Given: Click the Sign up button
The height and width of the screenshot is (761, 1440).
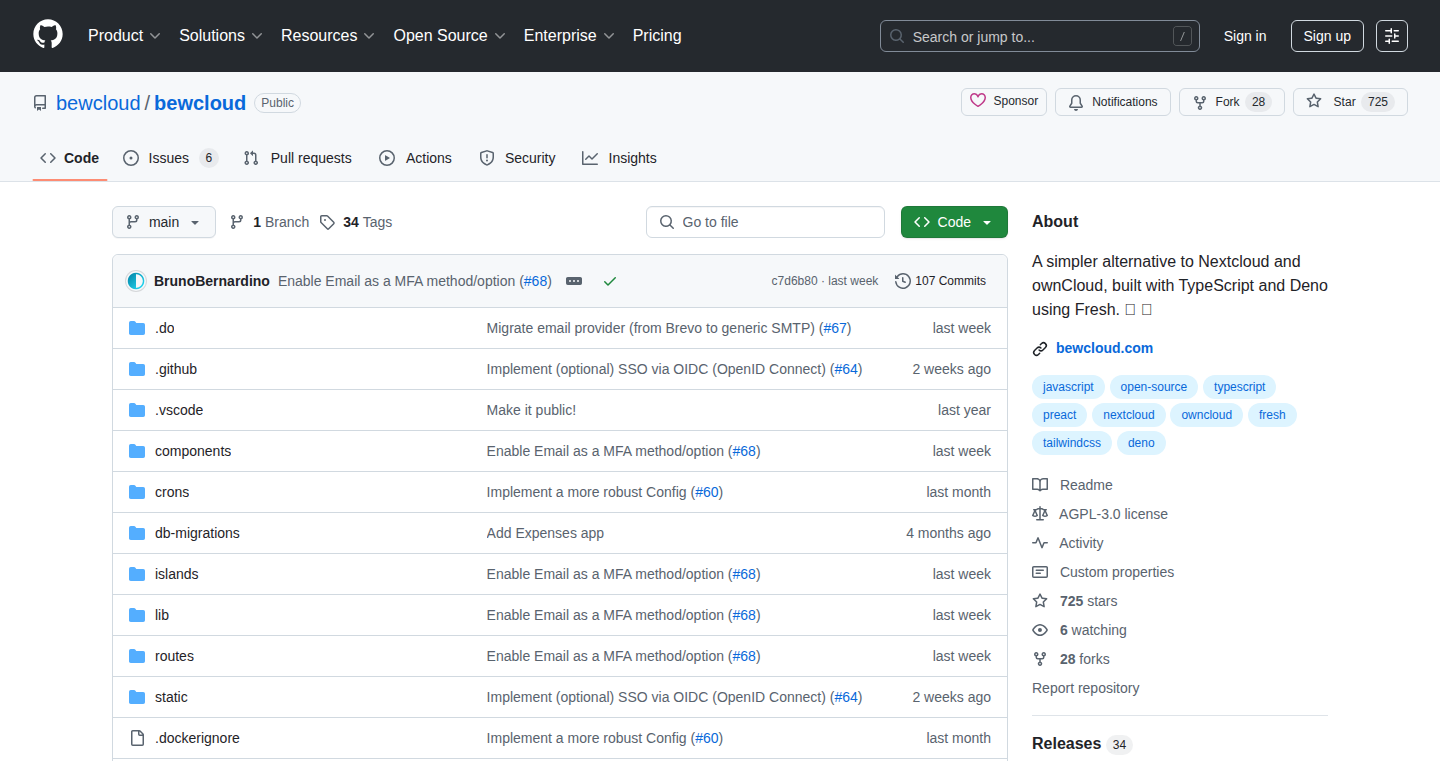Looking at the screenshot, I should pos(1327,36).
